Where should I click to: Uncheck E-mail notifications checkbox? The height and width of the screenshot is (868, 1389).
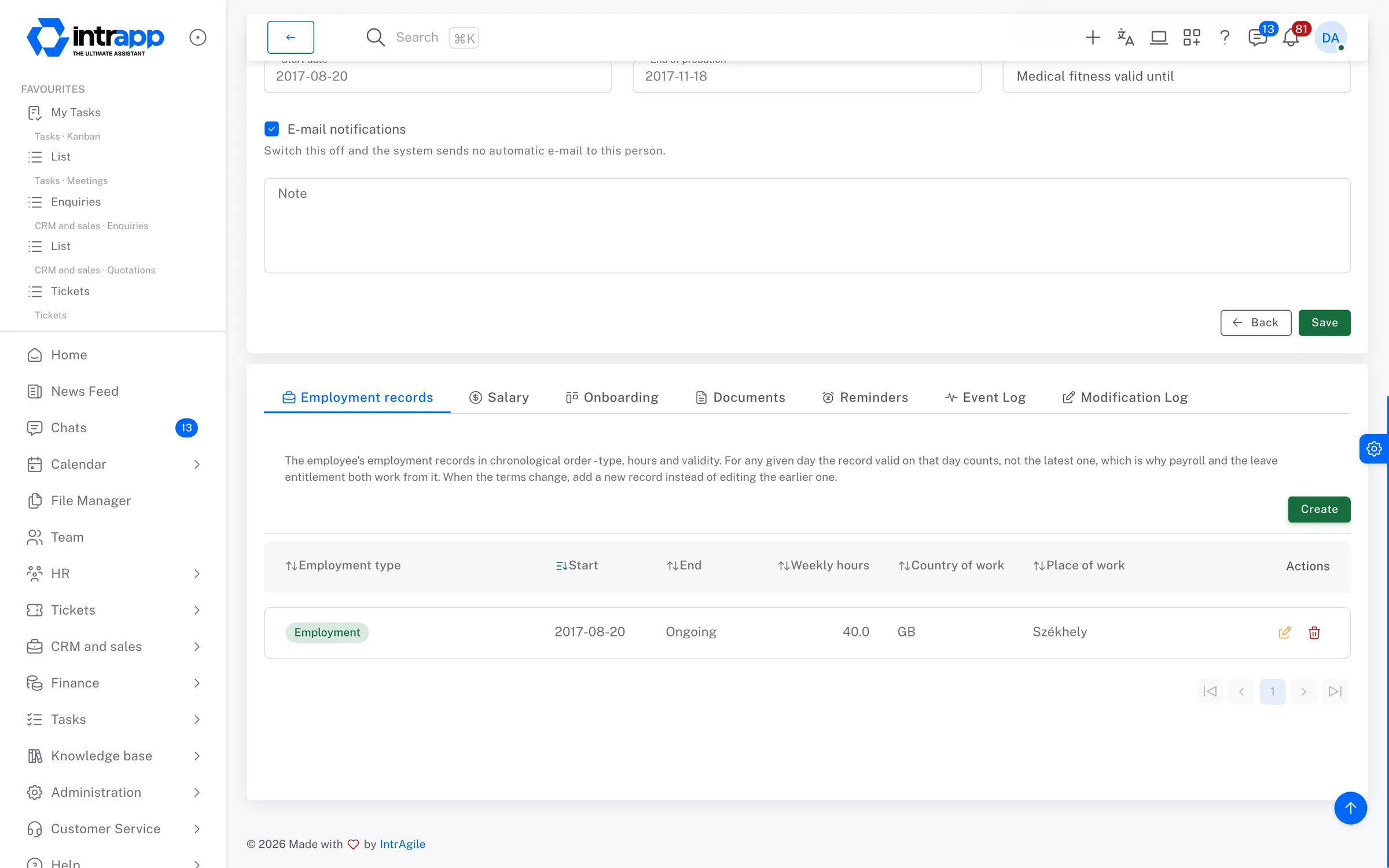[271, 129]
